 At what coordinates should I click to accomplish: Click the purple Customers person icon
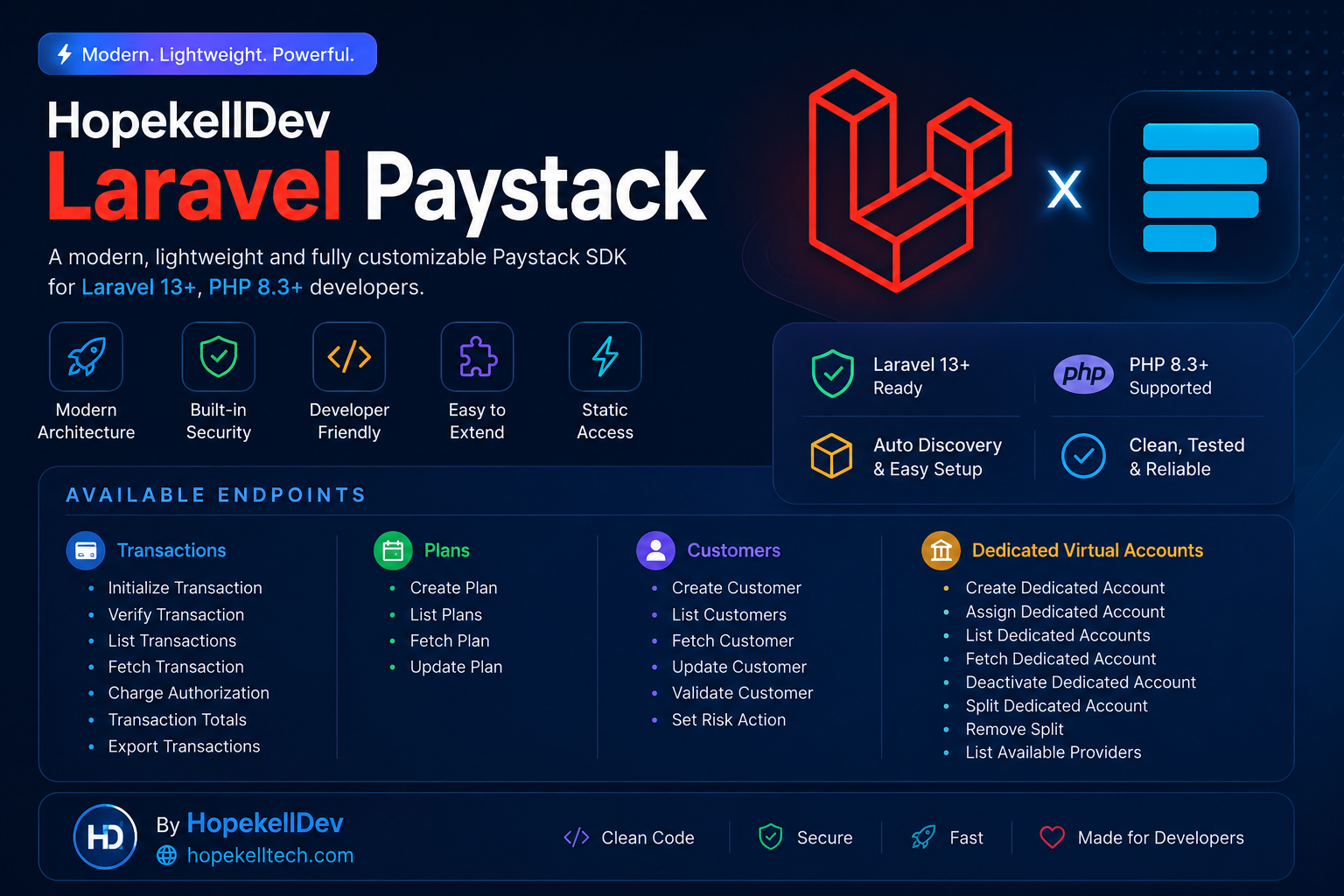[x=655, y=550]
